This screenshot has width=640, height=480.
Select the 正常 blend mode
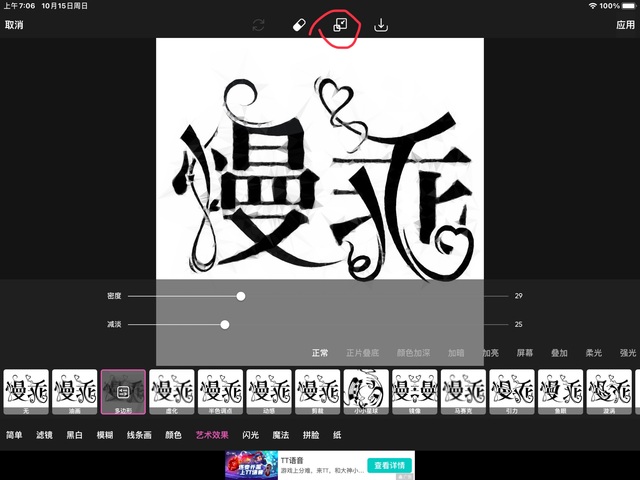coord(320,353)
